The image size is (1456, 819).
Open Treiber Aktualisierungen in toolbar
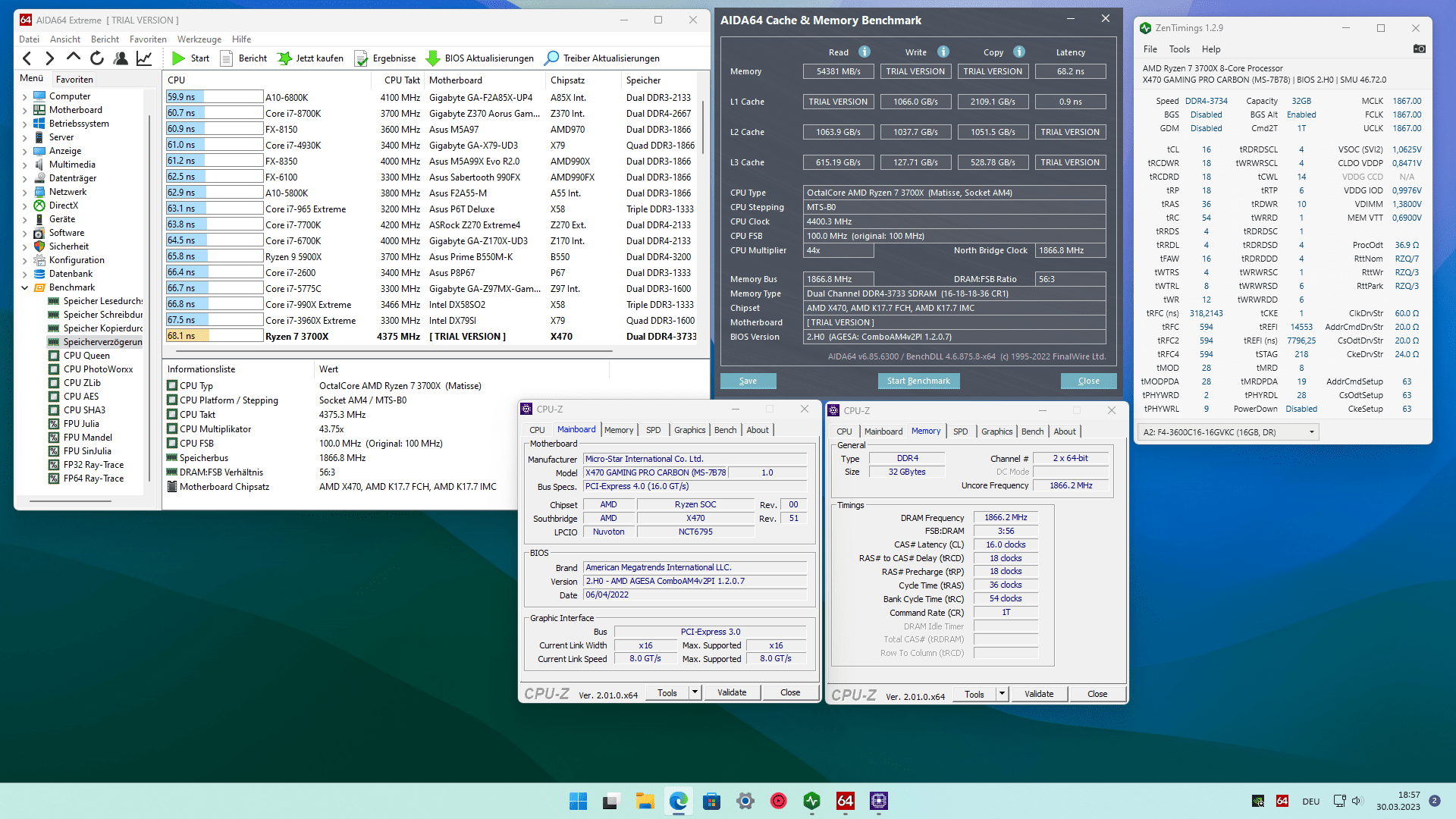click(603, 58)
